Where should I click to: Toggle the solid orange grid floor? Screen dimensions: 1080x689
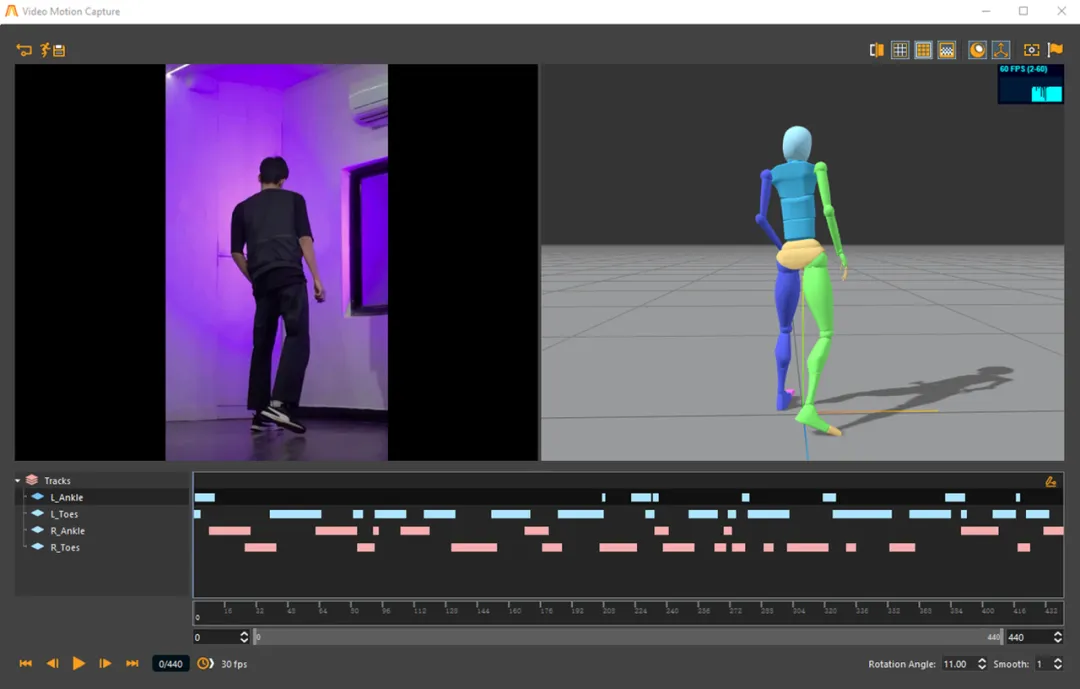point(923,50)
